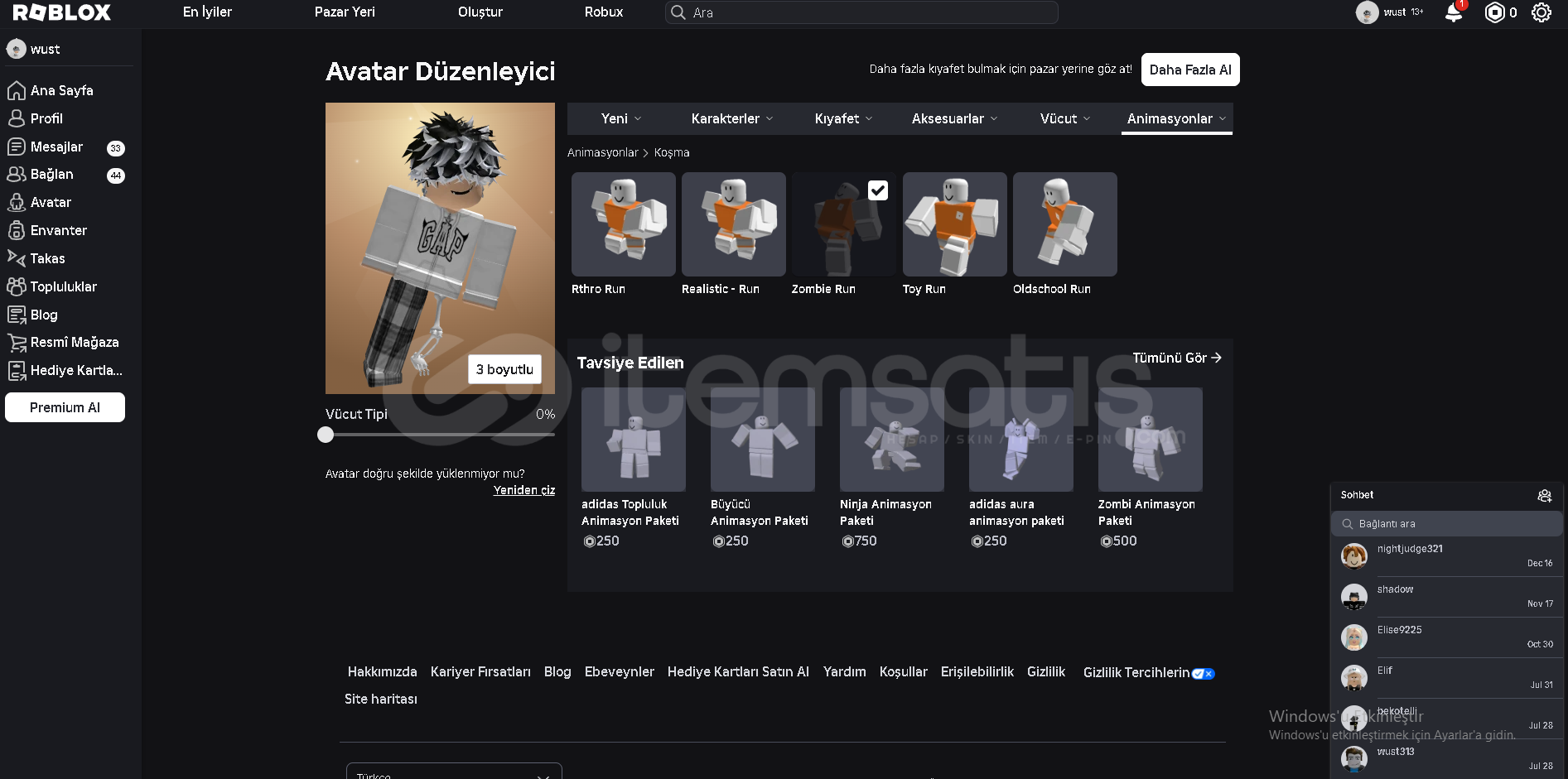Open Pazar Yeri in the top navigation

345,12
